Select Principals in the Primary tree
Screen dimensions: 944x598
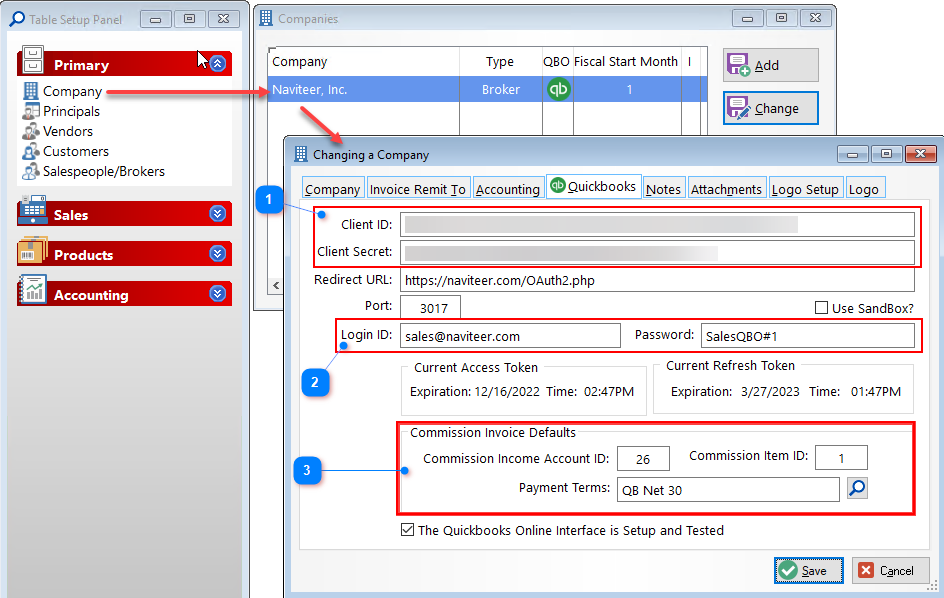coord(71,111)
